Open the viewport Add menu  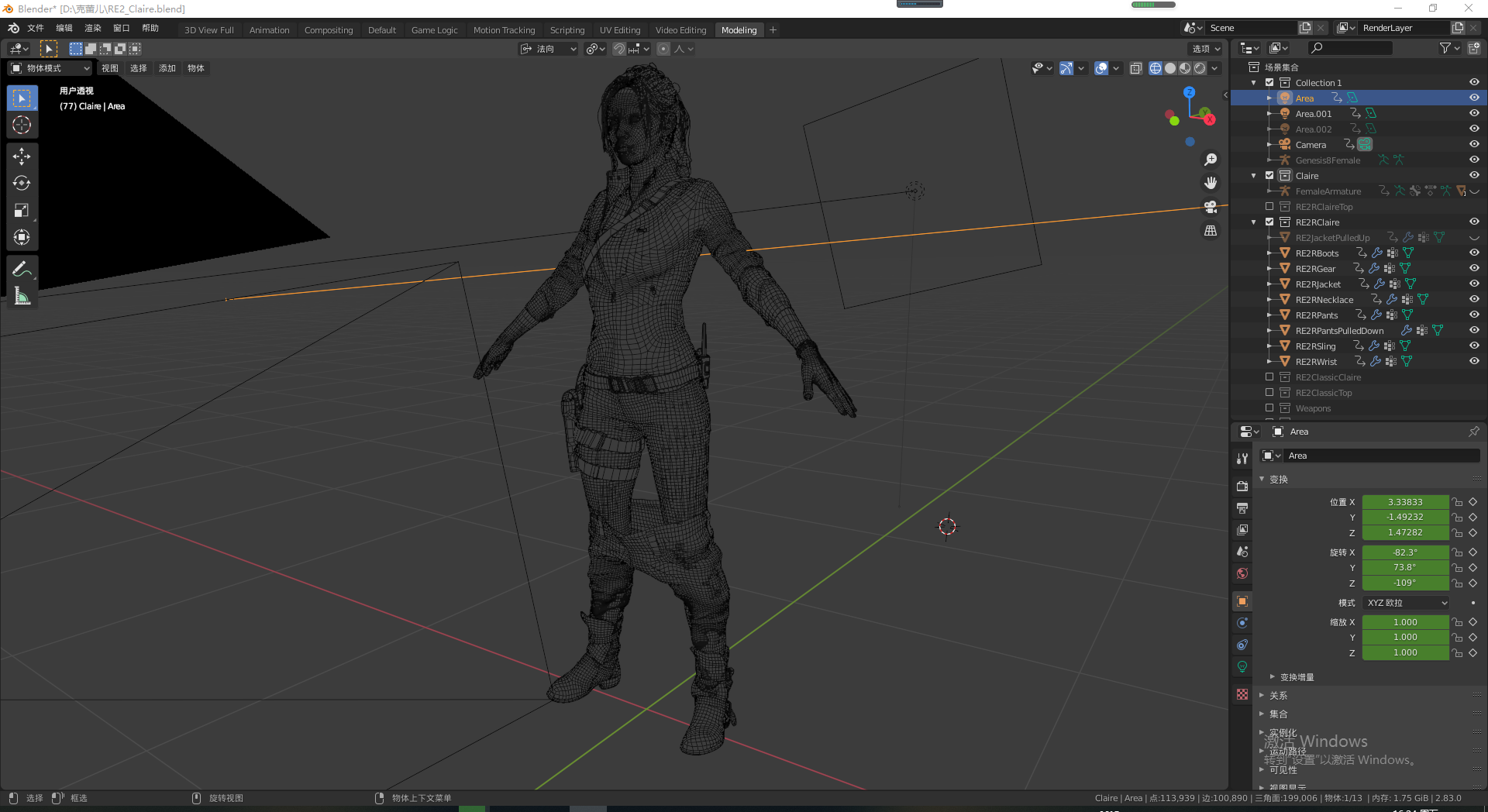click(x=167, y=68)
